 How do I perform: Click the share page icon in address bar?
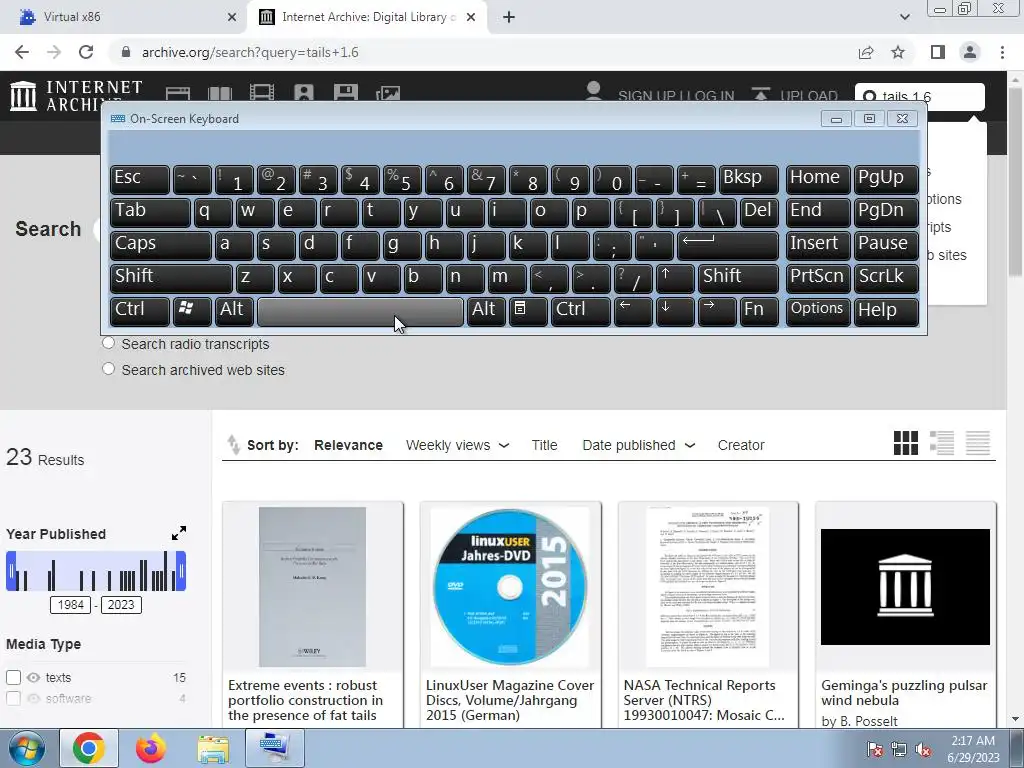866,52
